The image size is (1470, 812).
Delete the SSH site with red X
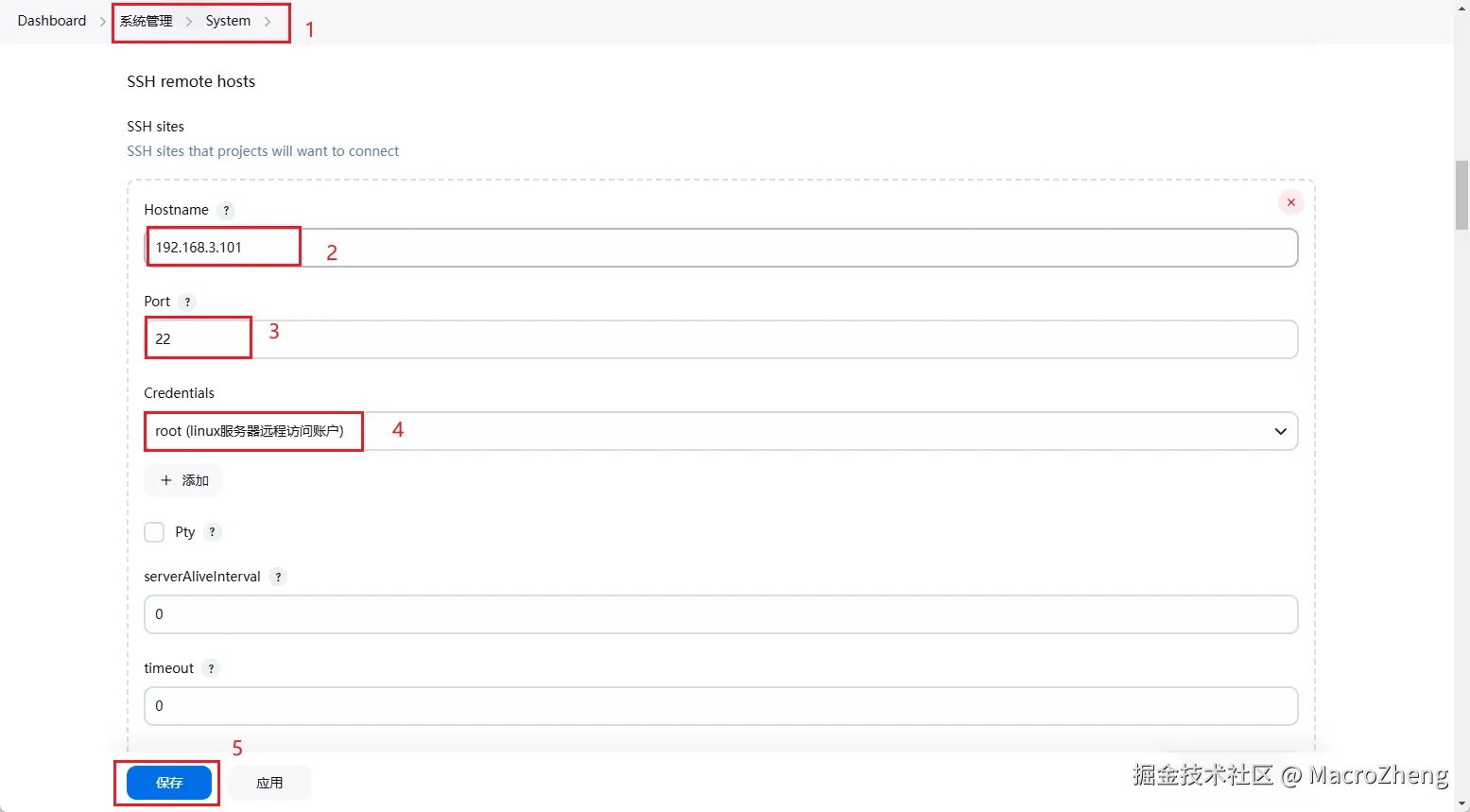pos(1290,202)
